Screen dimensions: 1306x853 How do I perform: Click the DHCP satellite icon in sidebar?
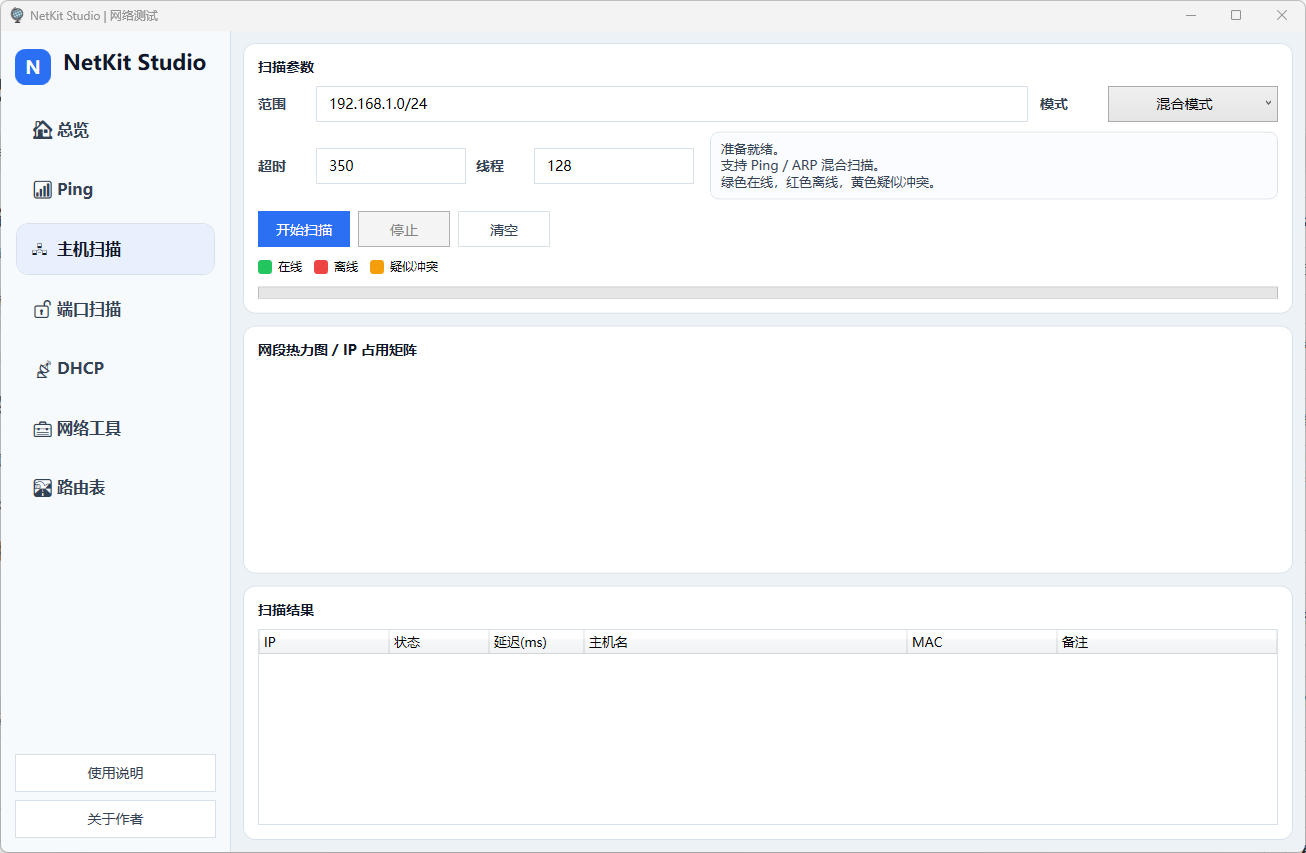(42, 369)
